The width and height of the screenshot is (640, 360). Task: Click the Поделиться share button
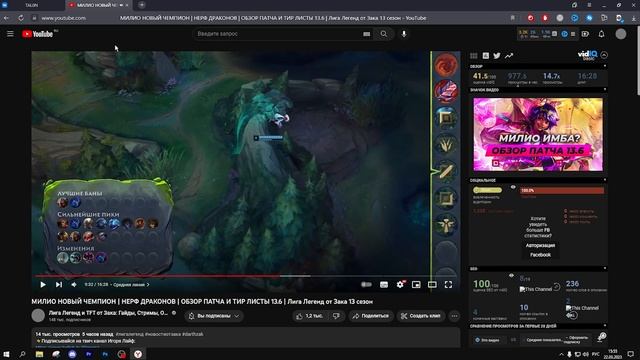coord(371,316)
